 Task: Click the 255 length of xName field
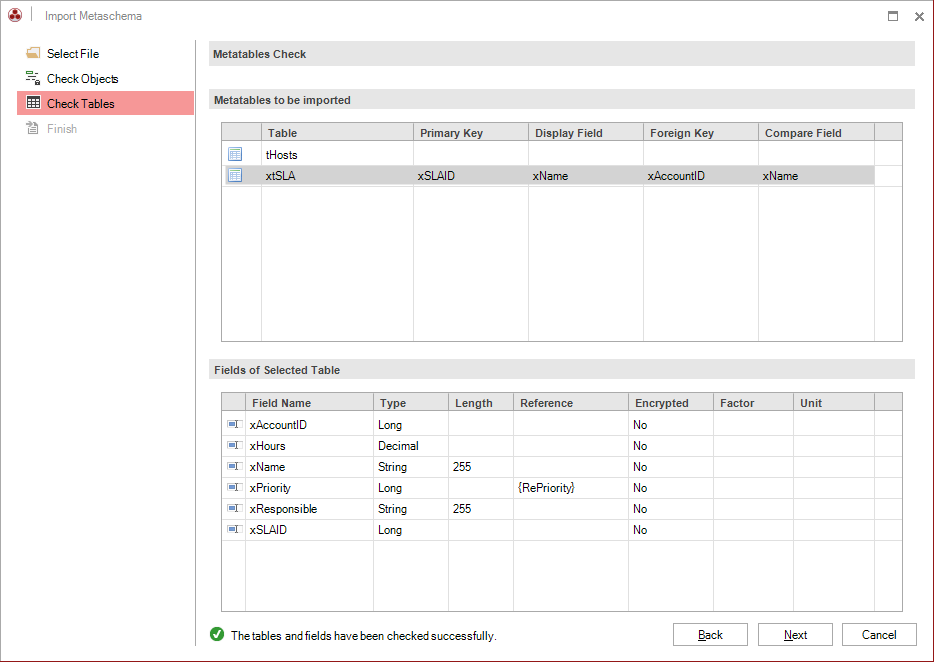click(x=462, y=467)
